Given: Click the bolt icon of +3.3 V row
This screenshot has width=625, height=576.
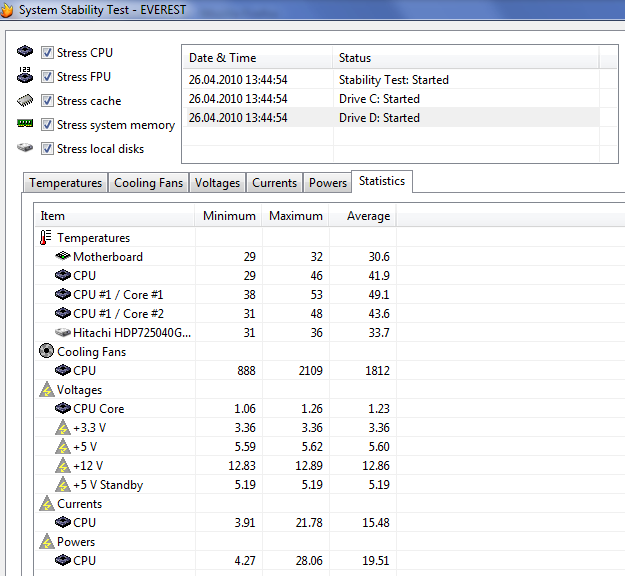Looking at the screenshot, I should click(x=63, y=427).
